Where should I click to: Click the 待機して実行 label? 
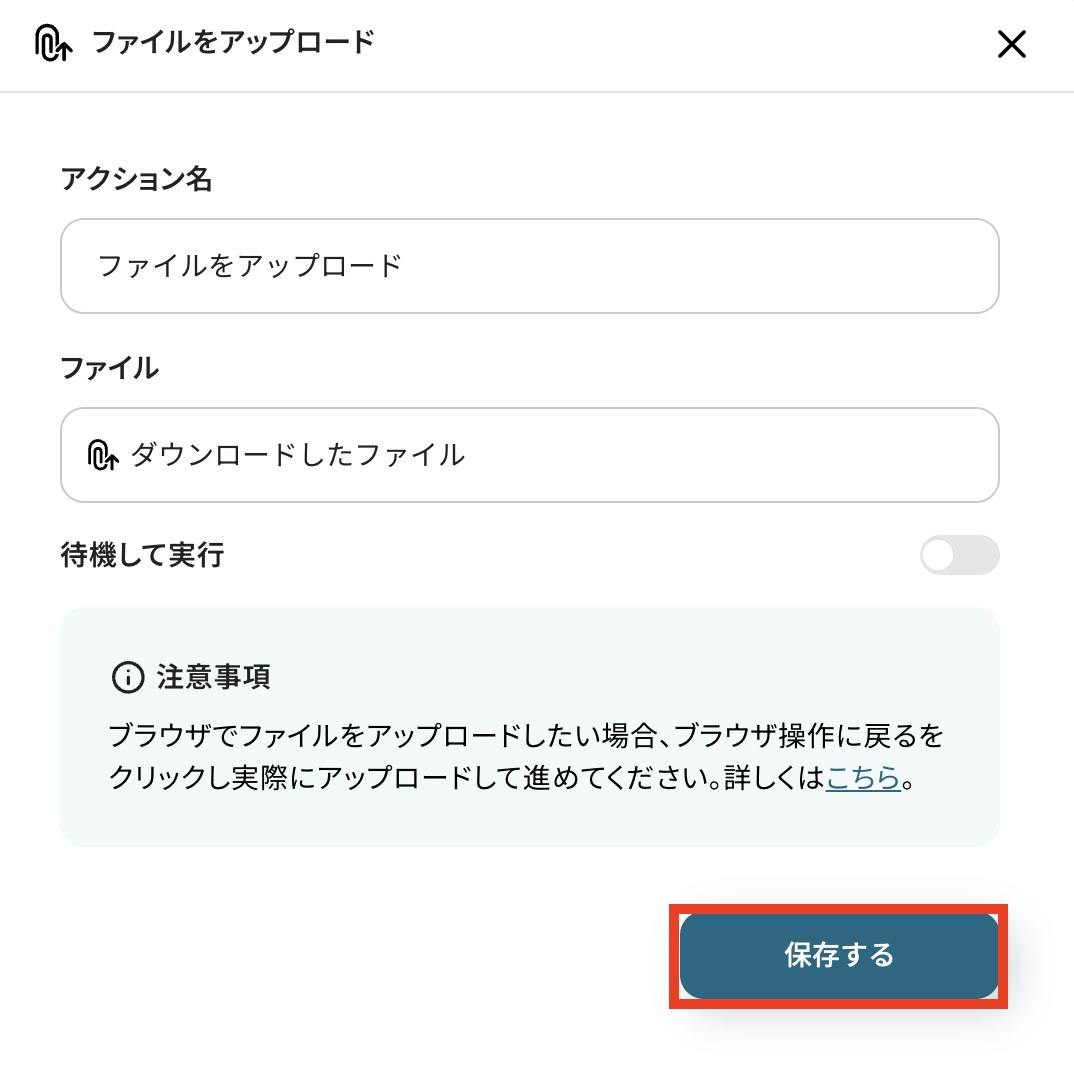[142, 555]
